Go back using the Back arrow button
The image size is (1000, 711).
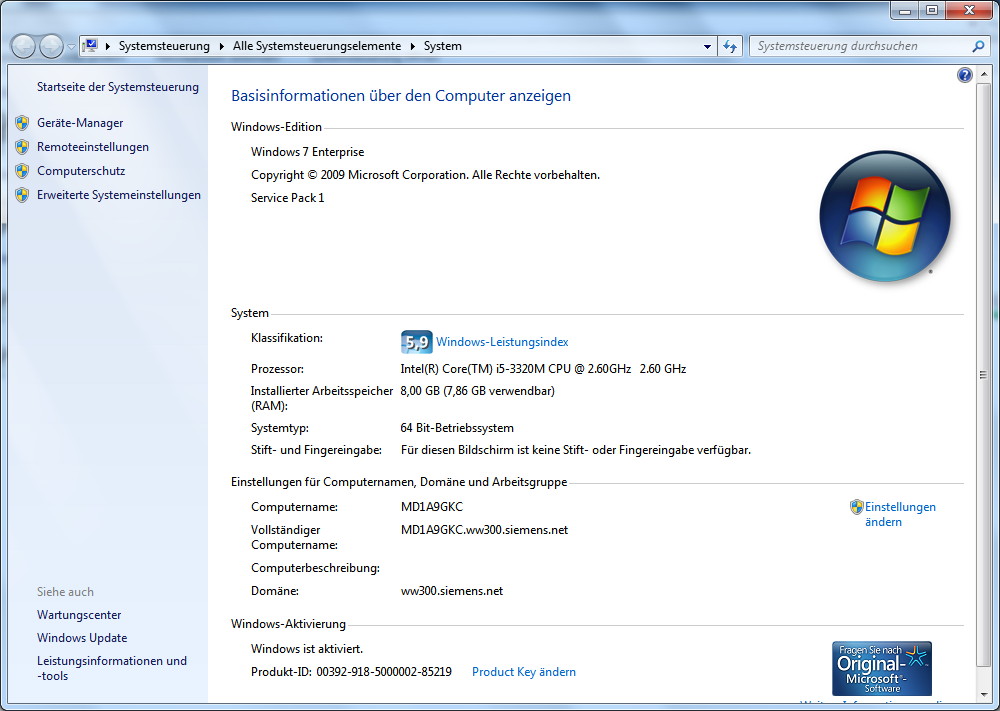(23, 46)
